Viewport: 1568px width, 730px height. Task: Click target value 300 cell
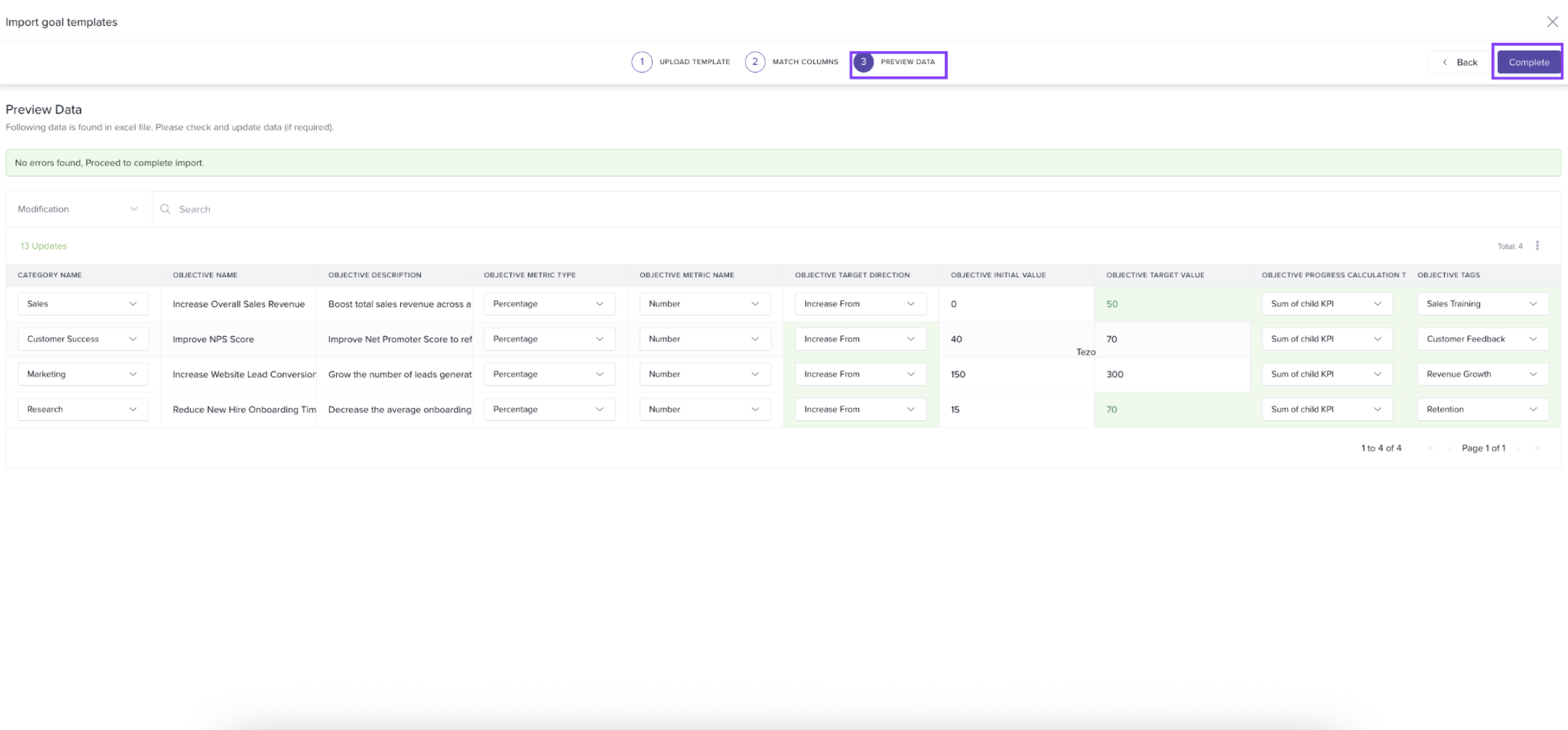pyautogui.click(x=1115, y=375)
